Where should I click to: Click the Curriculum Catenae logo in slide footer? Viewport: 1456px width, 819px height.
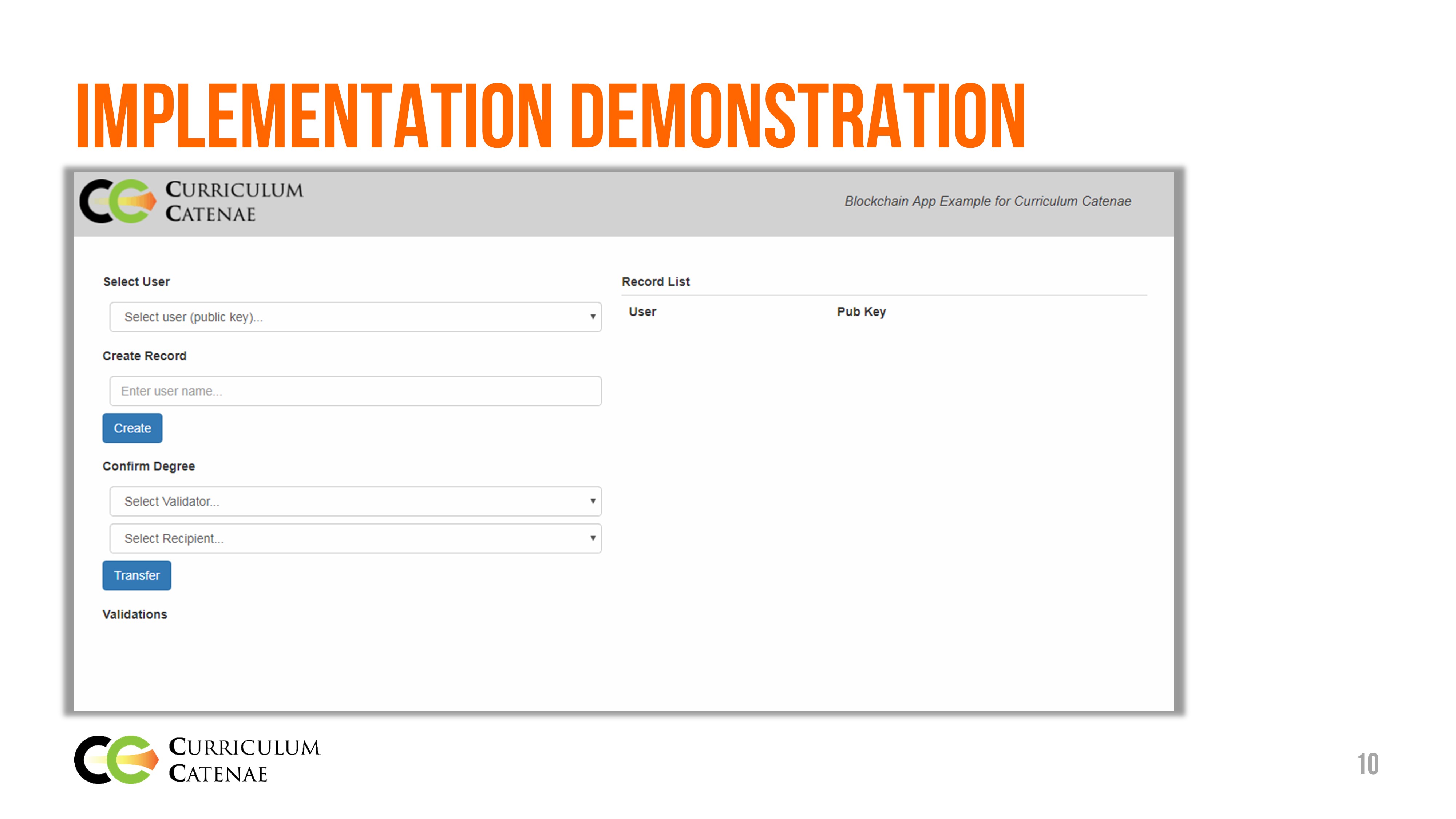[197, 760]
